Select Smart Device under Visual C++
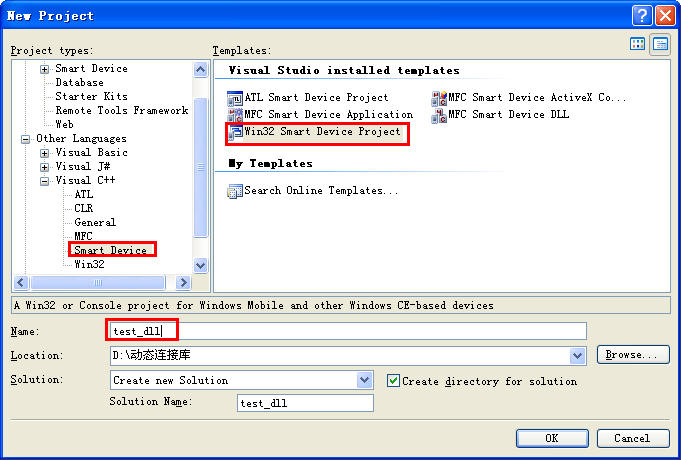681x460 pixels. [110, 250]
